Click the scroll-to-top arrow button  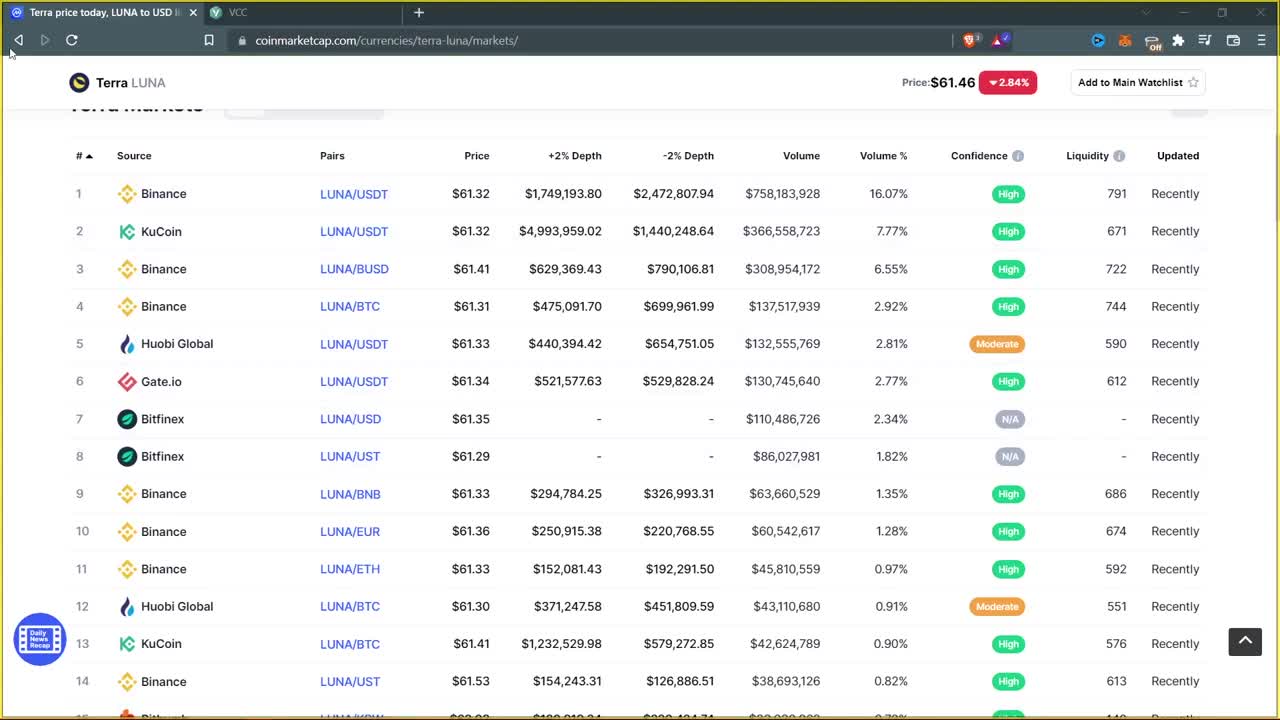[x=1245, y=641]
